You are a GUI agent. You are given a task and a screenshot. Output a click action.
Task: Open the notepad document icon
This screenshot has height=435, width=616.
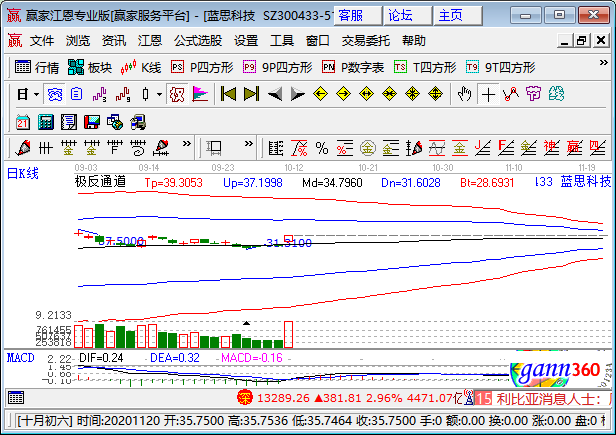coord(69,122)
